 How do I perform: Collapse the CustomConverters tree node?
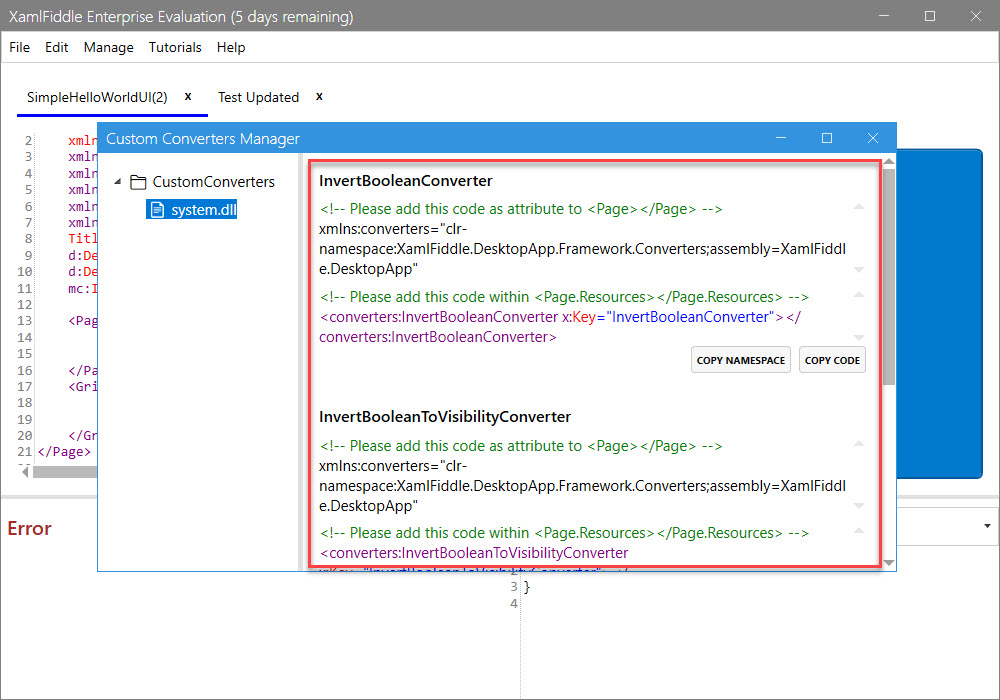click(x=118, y=182)
